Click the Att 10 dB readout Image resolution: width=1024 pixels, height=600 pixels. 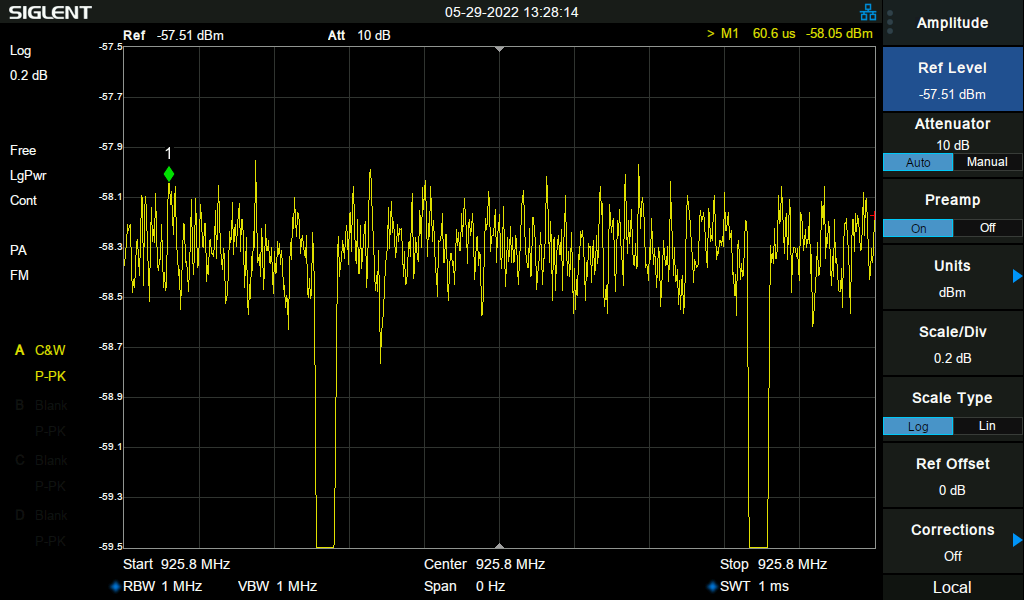359,35
